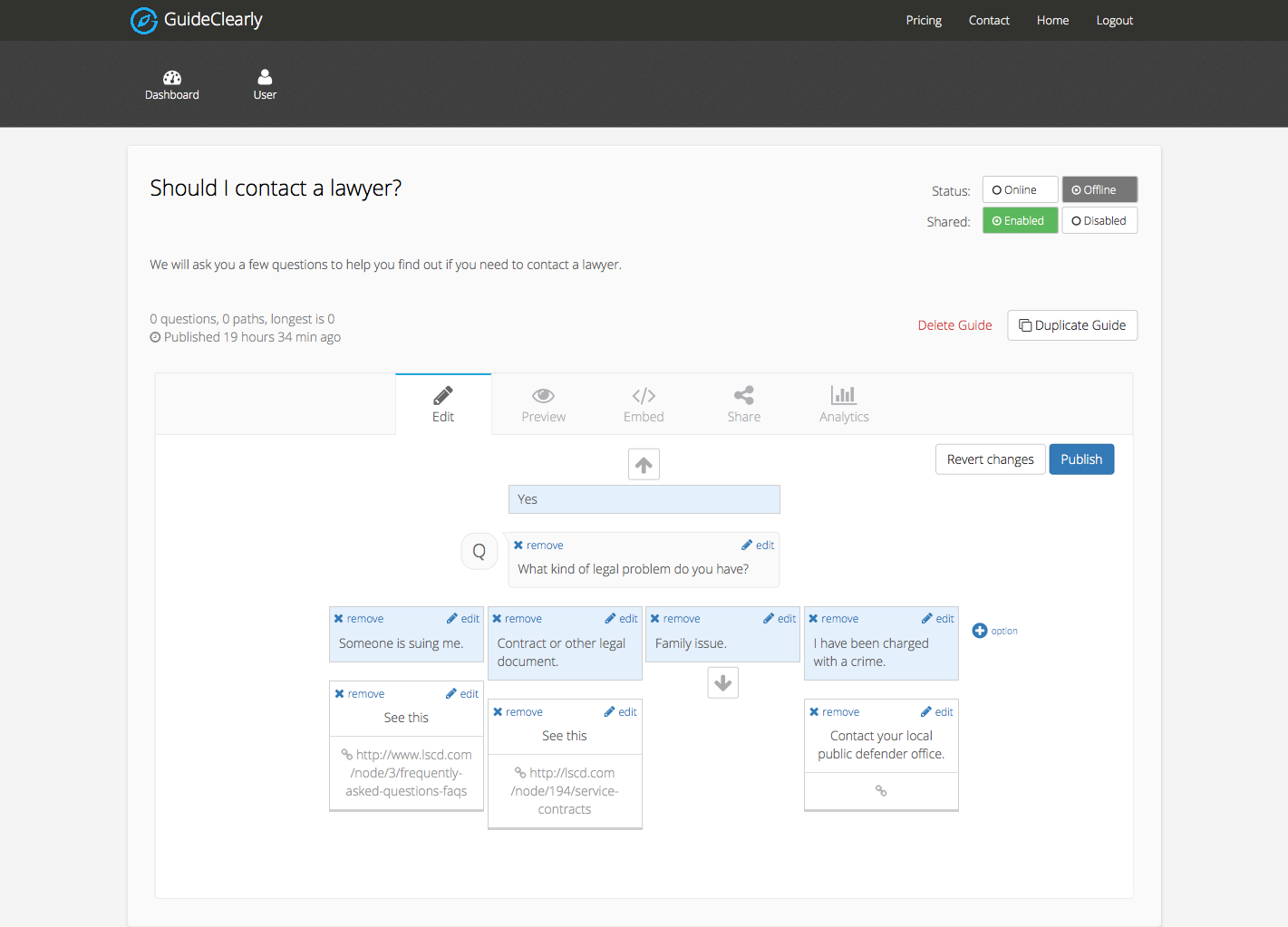The height and width of the screenshot is (927, 1288).
Task: Select Contact in the top navigation
Action: click(988, 20)
